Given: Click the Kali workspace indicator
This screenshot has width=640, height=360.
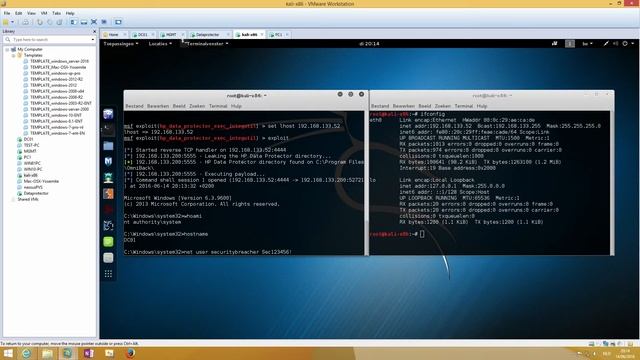Looking at the screenshot, I should 570,44.
